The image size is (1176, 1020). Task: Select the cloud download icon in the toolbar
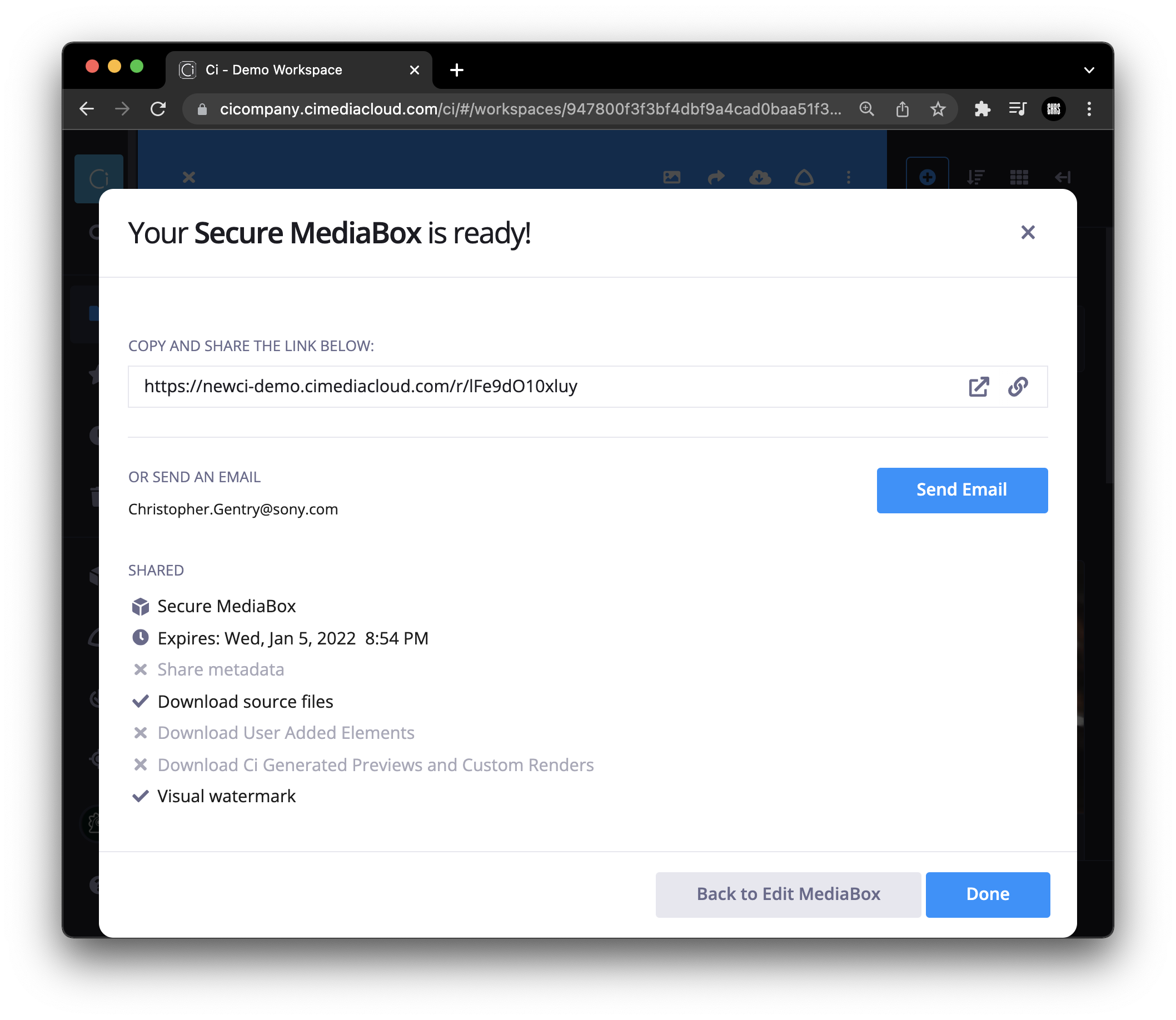click(760, 178)
